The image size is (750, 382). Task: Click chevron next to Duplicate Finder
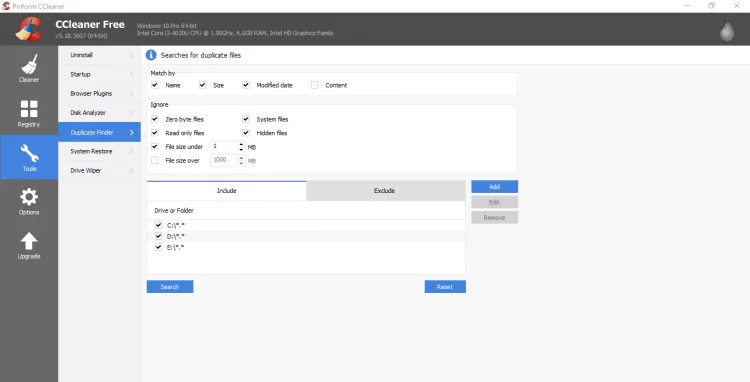pyautogui.click(x=132, y=132)
